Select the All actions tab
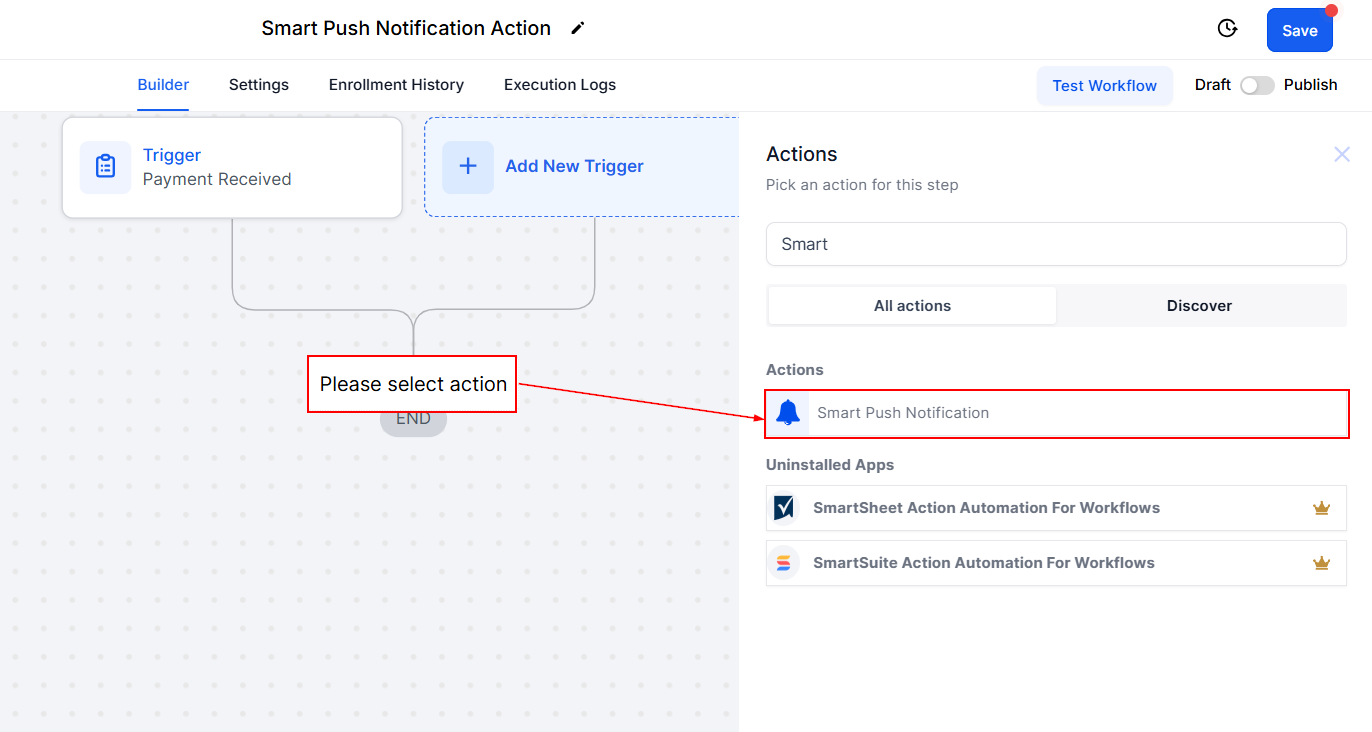The width and height of the screenshot is (1372, 732). click(x=912, y=306)
